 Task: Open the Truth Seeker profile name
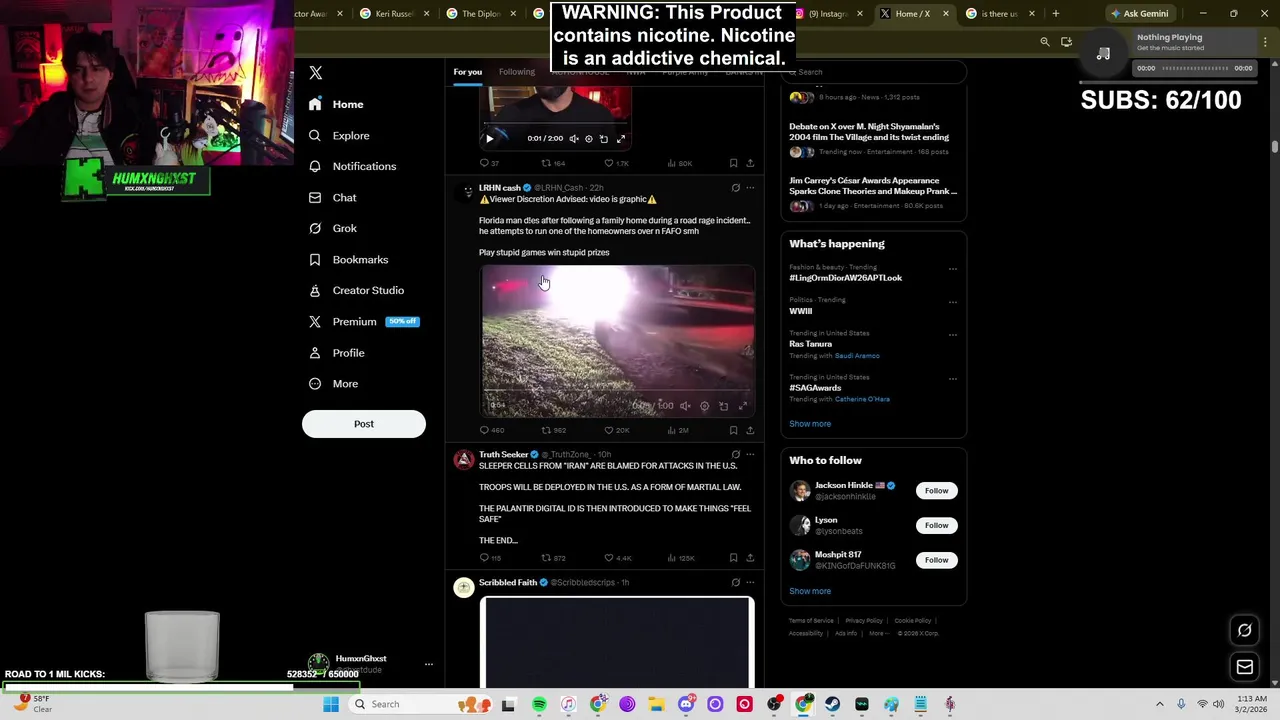[x=503, y=455]
